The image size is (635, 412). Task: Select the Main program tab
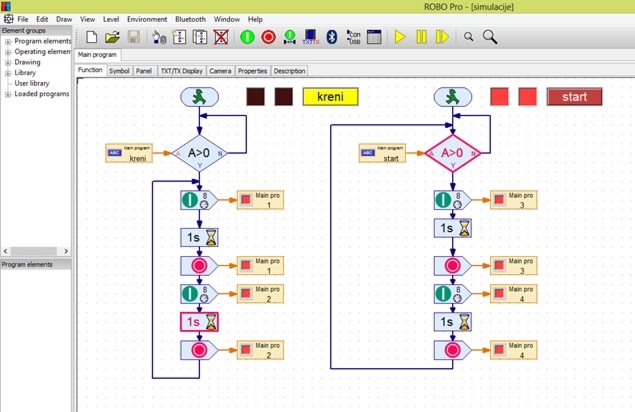point(97,55)
